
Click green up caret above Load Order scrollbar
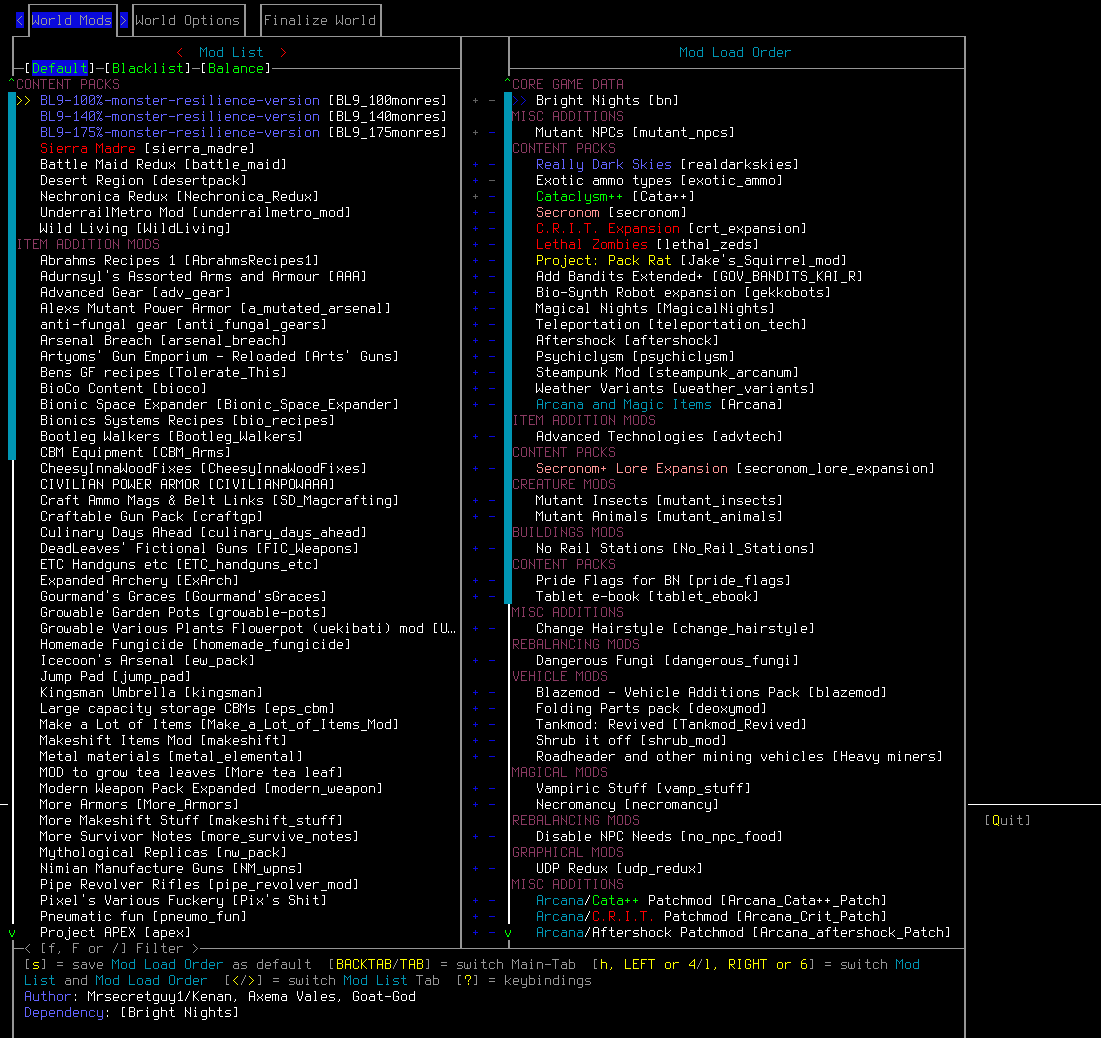pyautogui.click(x=508, y=83)
